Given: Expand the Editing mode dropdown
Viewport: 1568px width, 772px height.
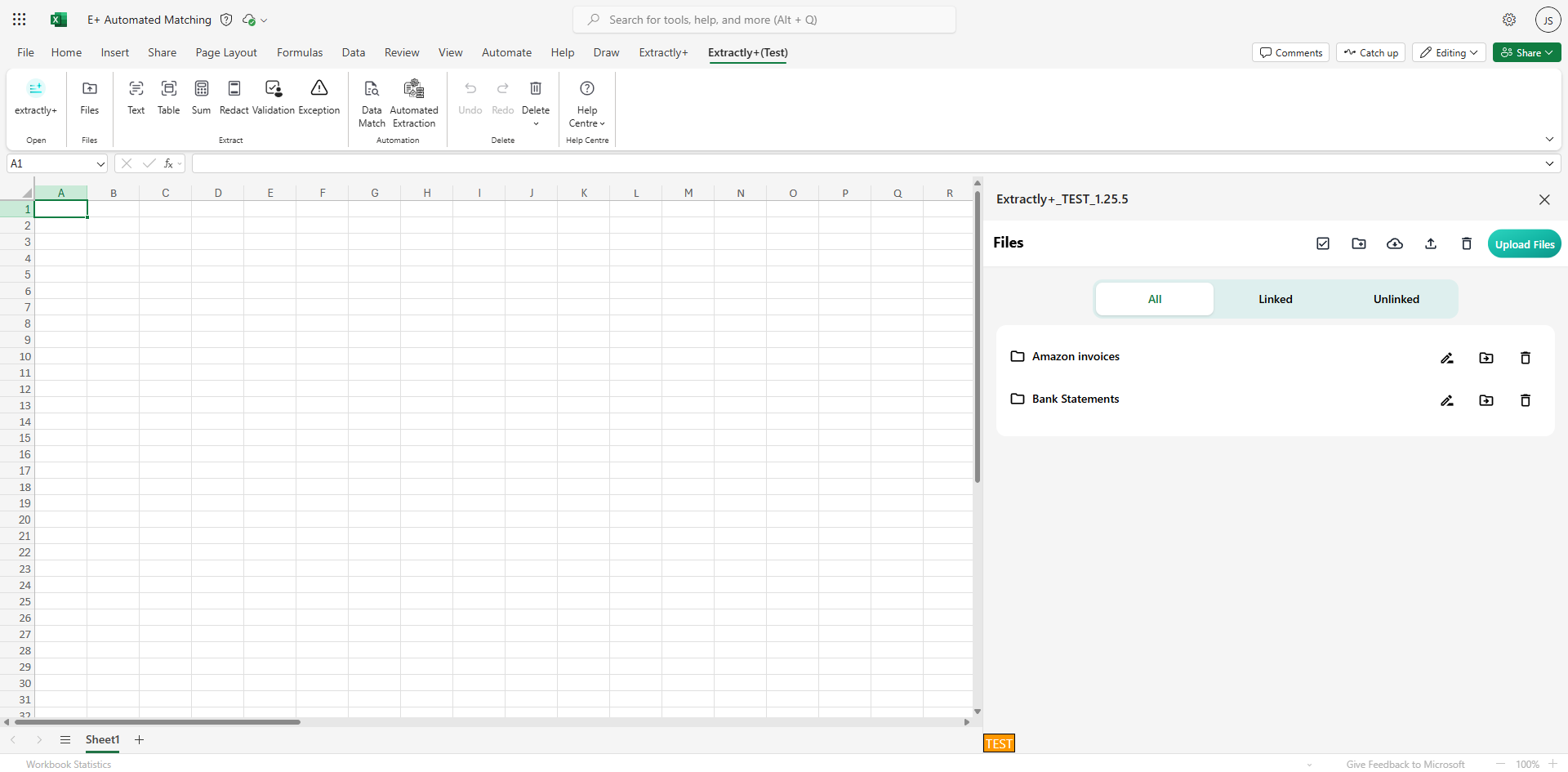Looking at the screenshot, I should (x=1449, y=52).
